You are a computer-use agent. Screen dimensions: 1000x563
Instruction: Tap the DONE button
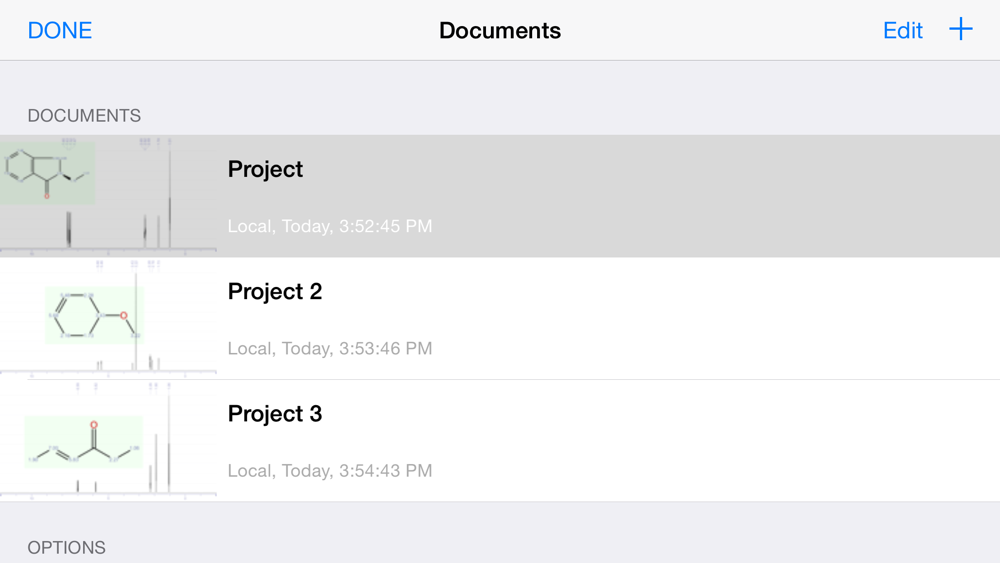[x=60, y=31]
